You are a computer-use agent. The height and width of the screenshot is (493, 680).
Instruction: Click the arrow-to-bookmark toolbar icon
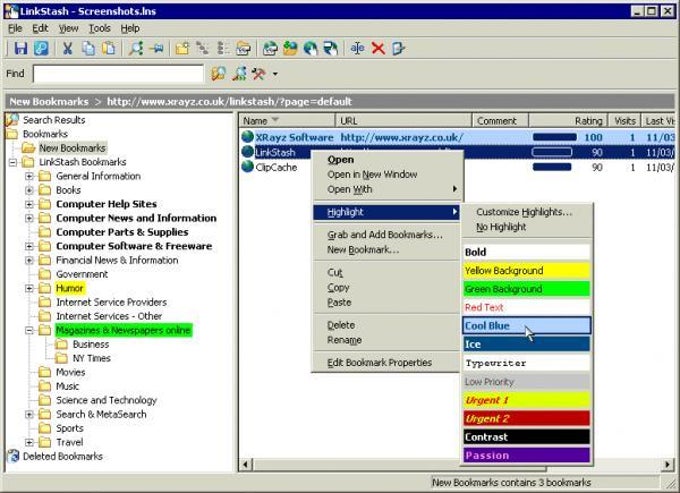(x=157, y=48)
